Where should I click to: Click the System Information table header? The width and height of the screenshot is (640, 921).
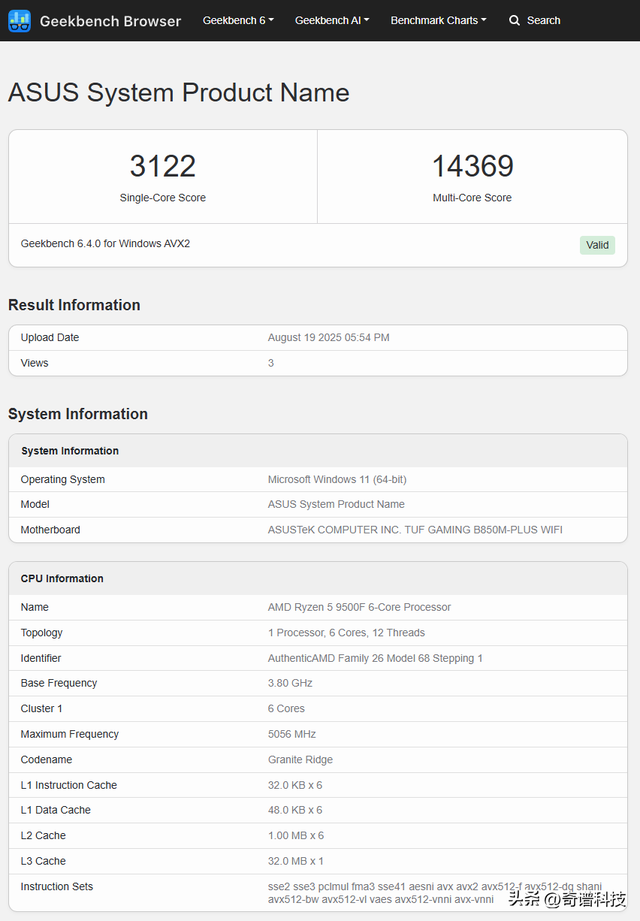[x=70, y=451]
